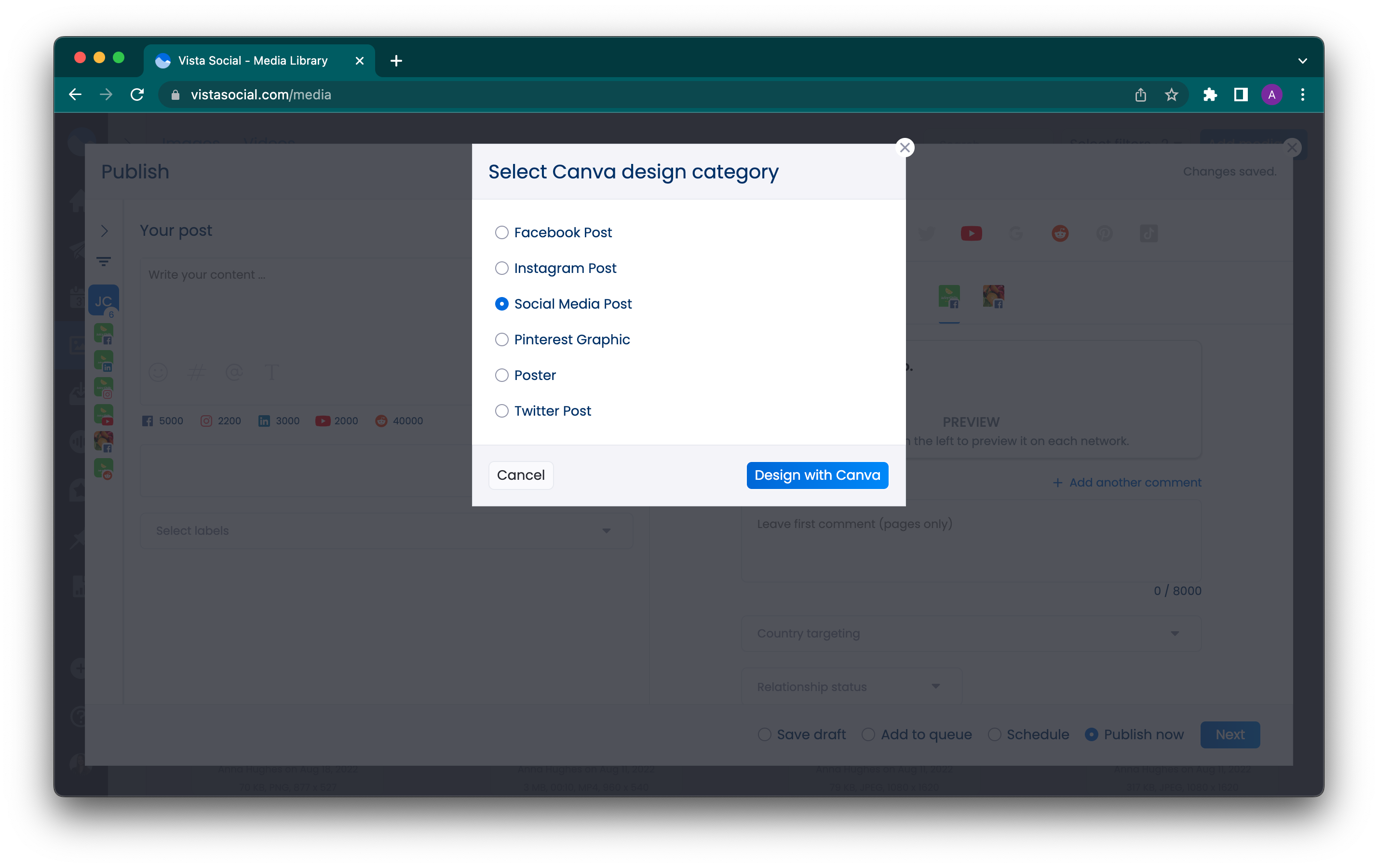The width and height of the screenshot is (1378, 868).
Task: Click the second Facebook page thumbnail
Action: pyautogui.click(x=993, y=295)
